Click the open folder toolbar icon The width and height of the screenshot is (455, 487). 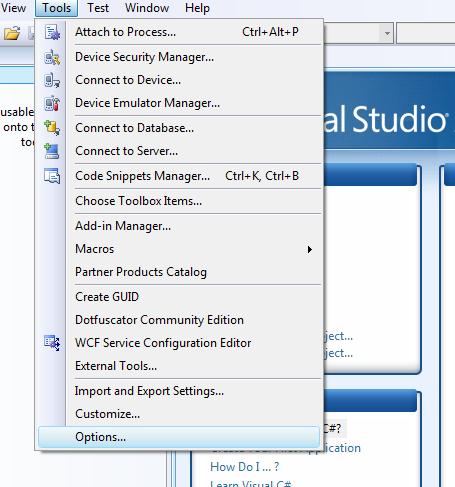(12, 33)
